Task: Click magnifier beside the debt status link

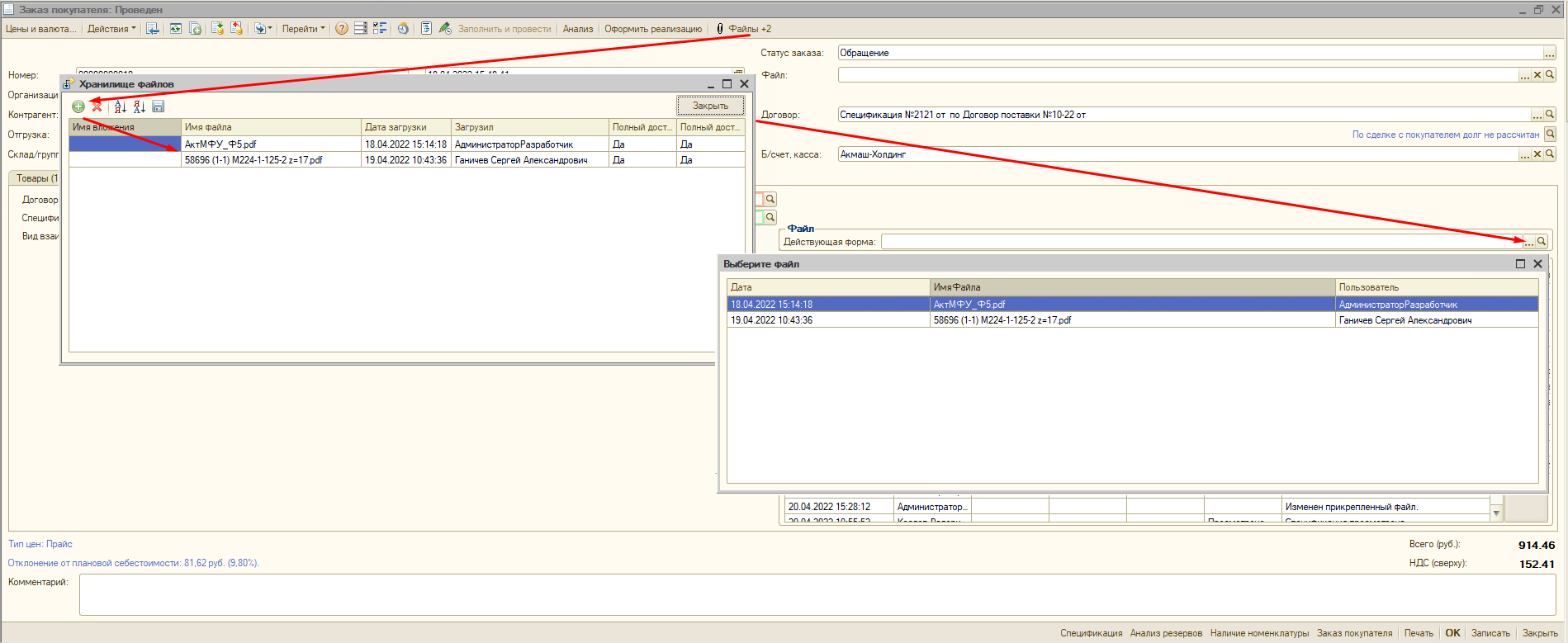Action: [1550, 135]
